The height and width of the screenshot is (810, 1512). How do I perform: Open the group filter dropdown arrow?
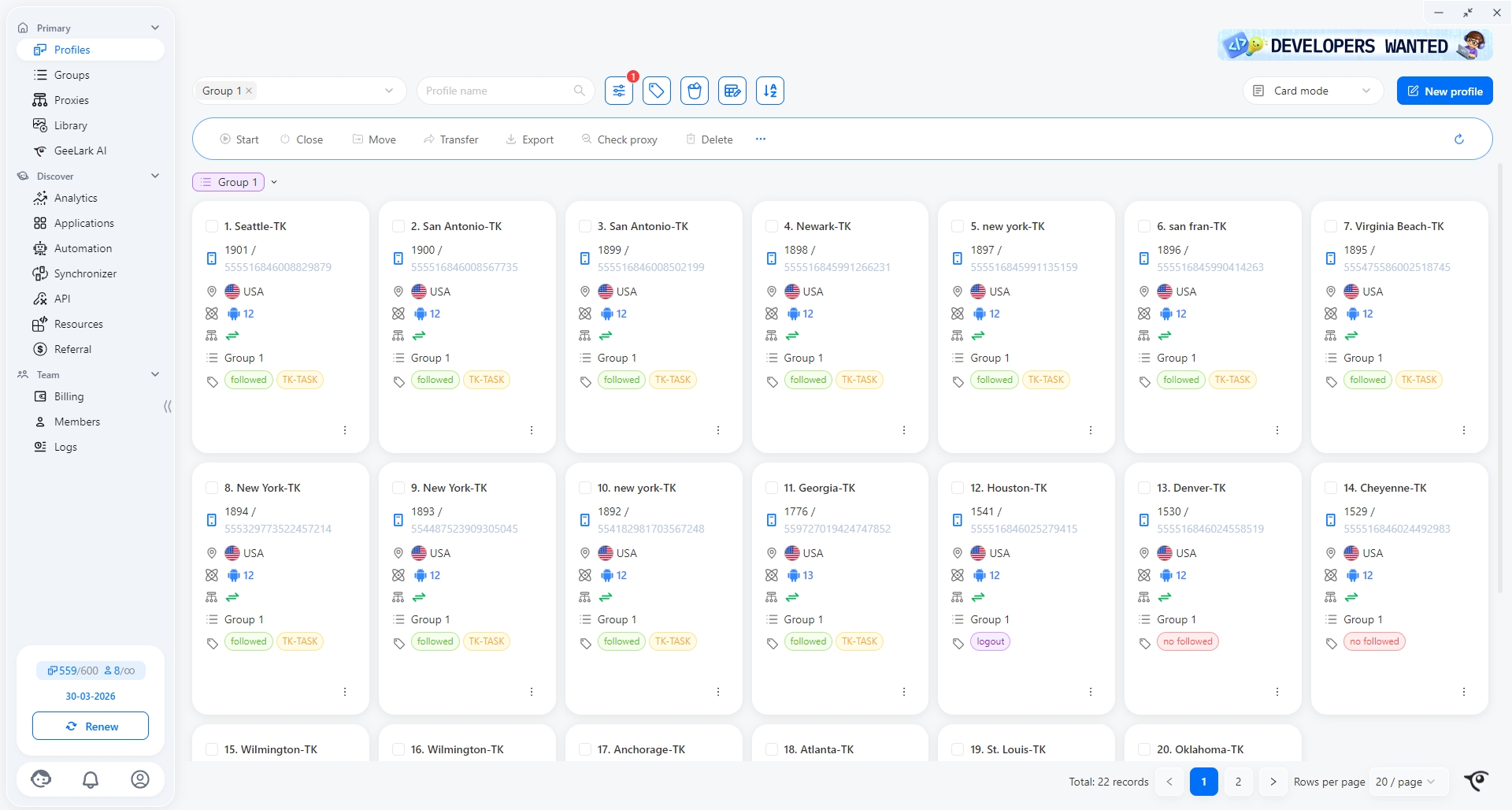coord(389,91)
